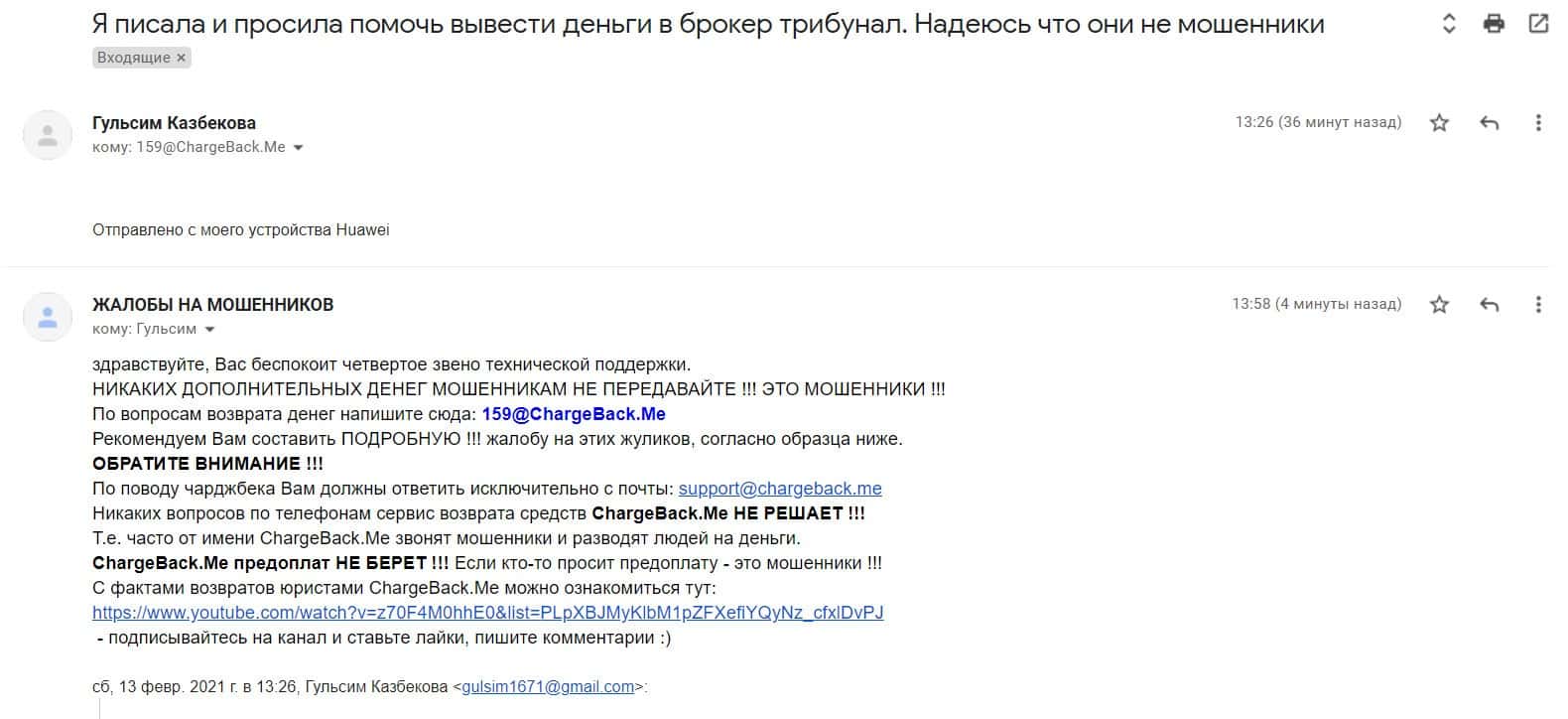Click the gulsim1671@gmail.com address link
The image size is (1568, 719).
coord(548,687)
